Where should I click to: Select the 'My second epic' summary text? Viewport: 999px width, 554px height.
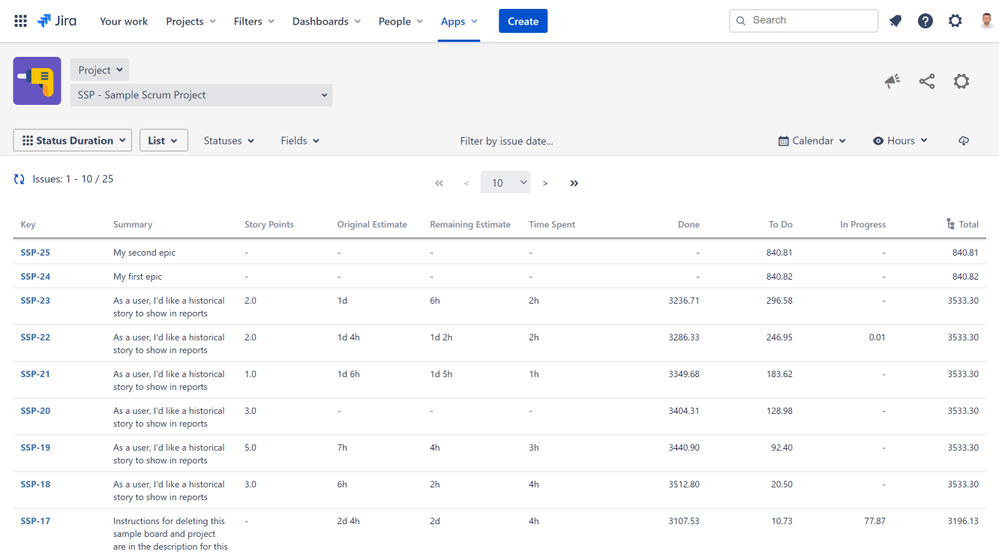pyautogui.click(x=145, y=253)
